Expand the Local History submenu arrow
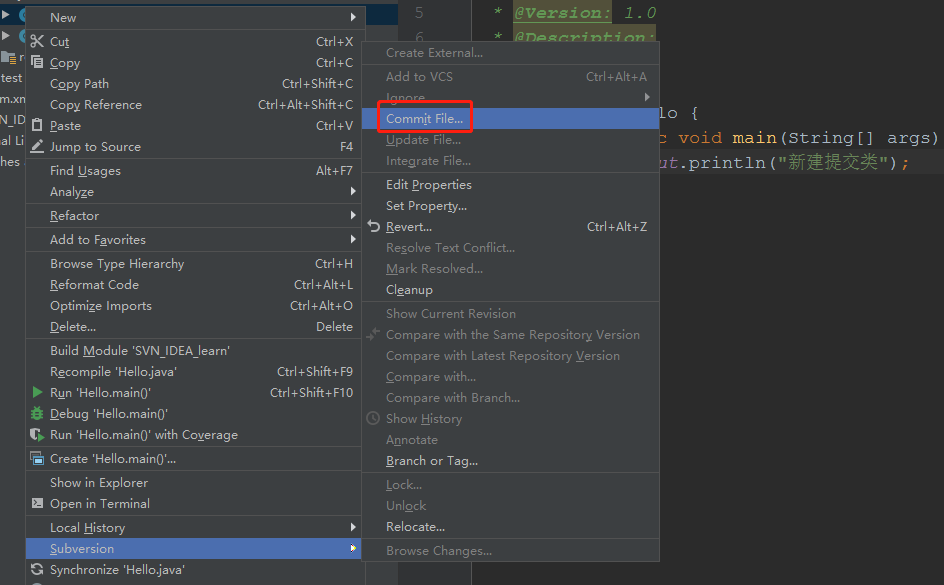This screenshot has width=944, height=585. pyautogui.click(x=353, y=527)
